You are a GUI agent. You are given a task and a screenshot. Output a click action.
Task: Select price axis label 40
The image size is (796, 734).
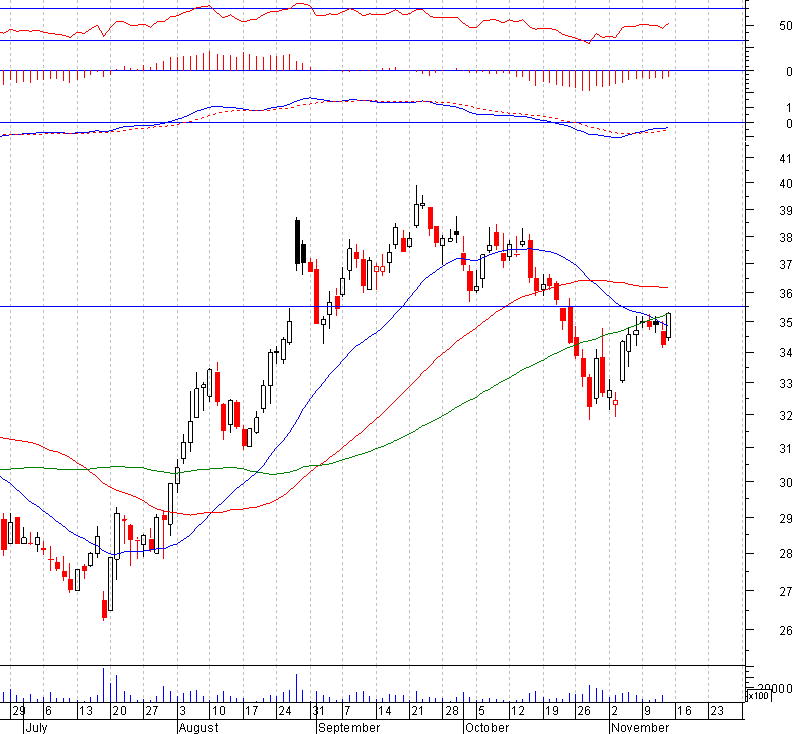[786, 184]
